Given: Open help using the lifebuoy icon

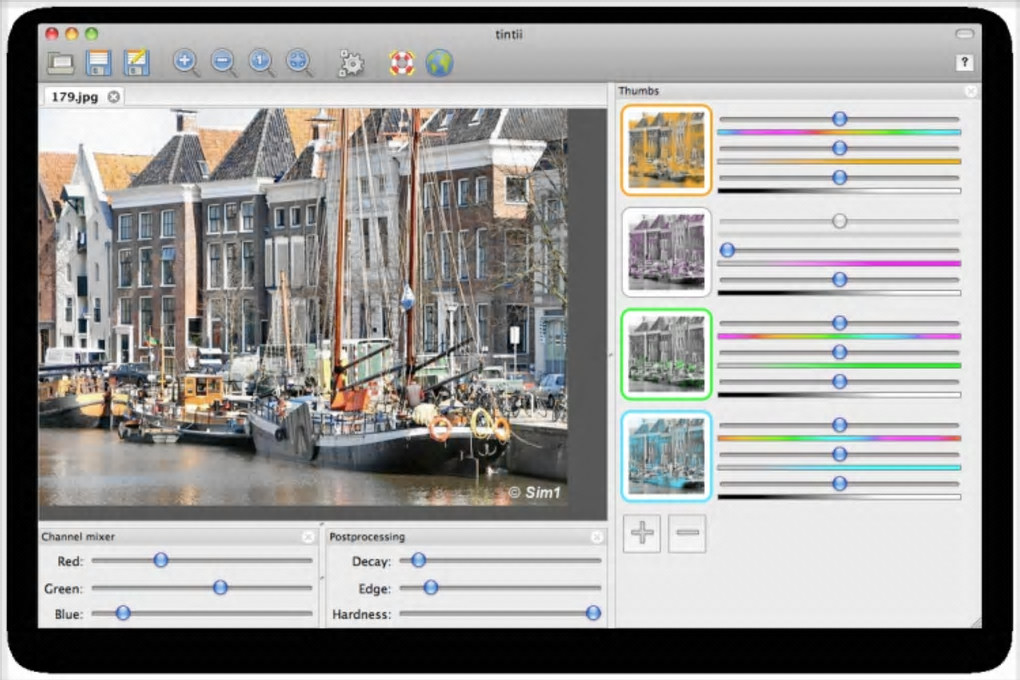Looking at the screenshot, I should point(401,63).
